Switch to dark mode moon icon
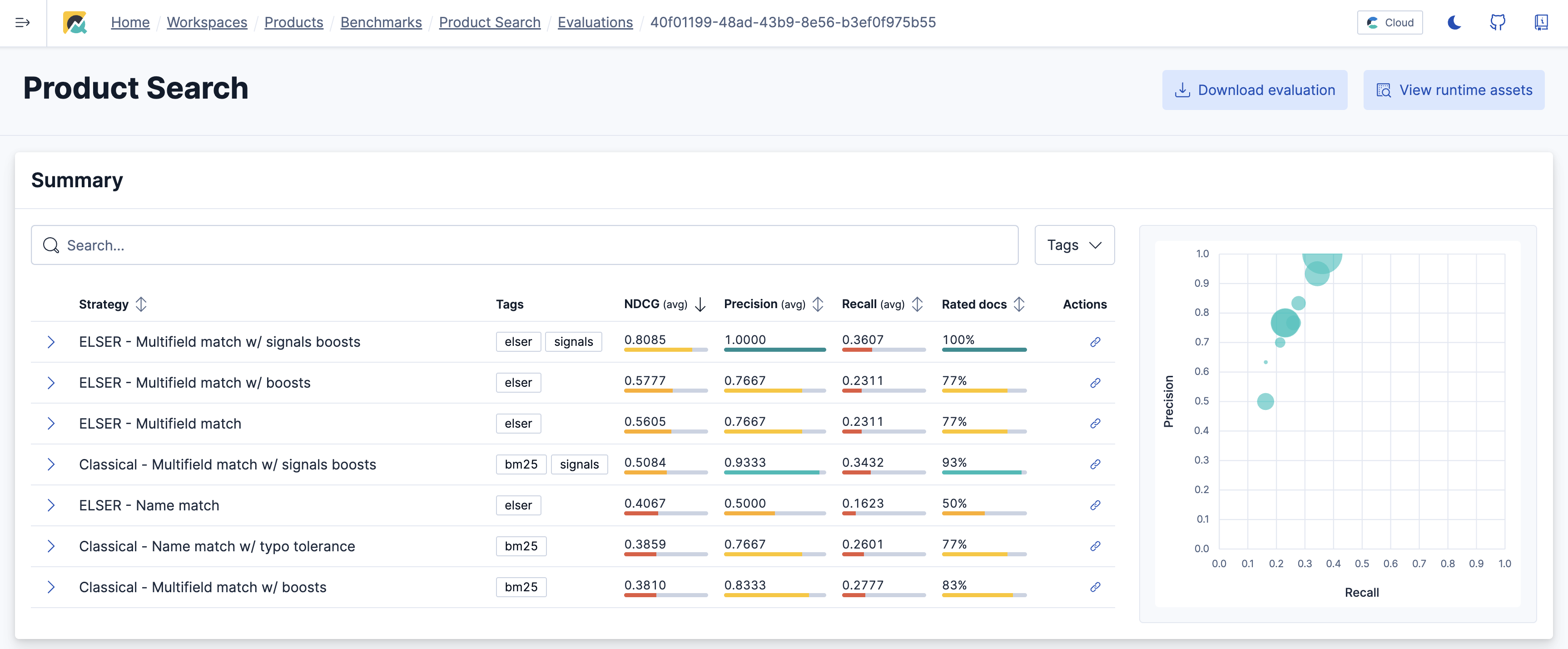 pos(1454,23)
